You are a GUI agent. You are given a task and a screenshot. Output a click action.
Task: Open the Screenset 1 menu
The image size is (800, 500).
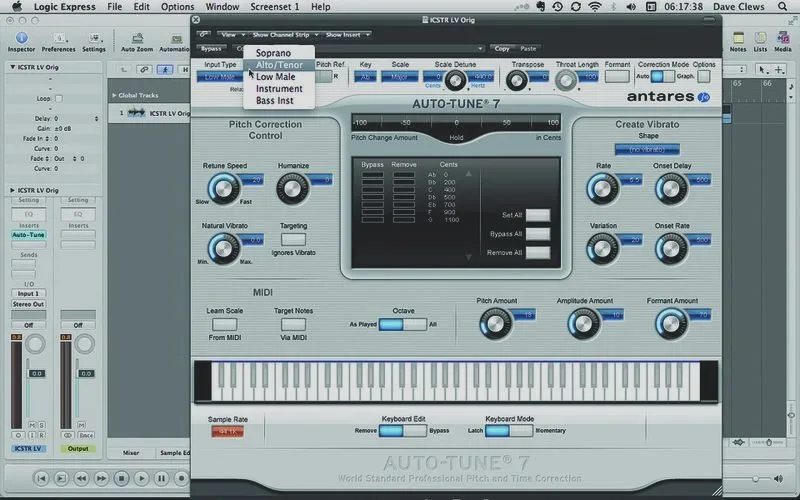[274, 7]
